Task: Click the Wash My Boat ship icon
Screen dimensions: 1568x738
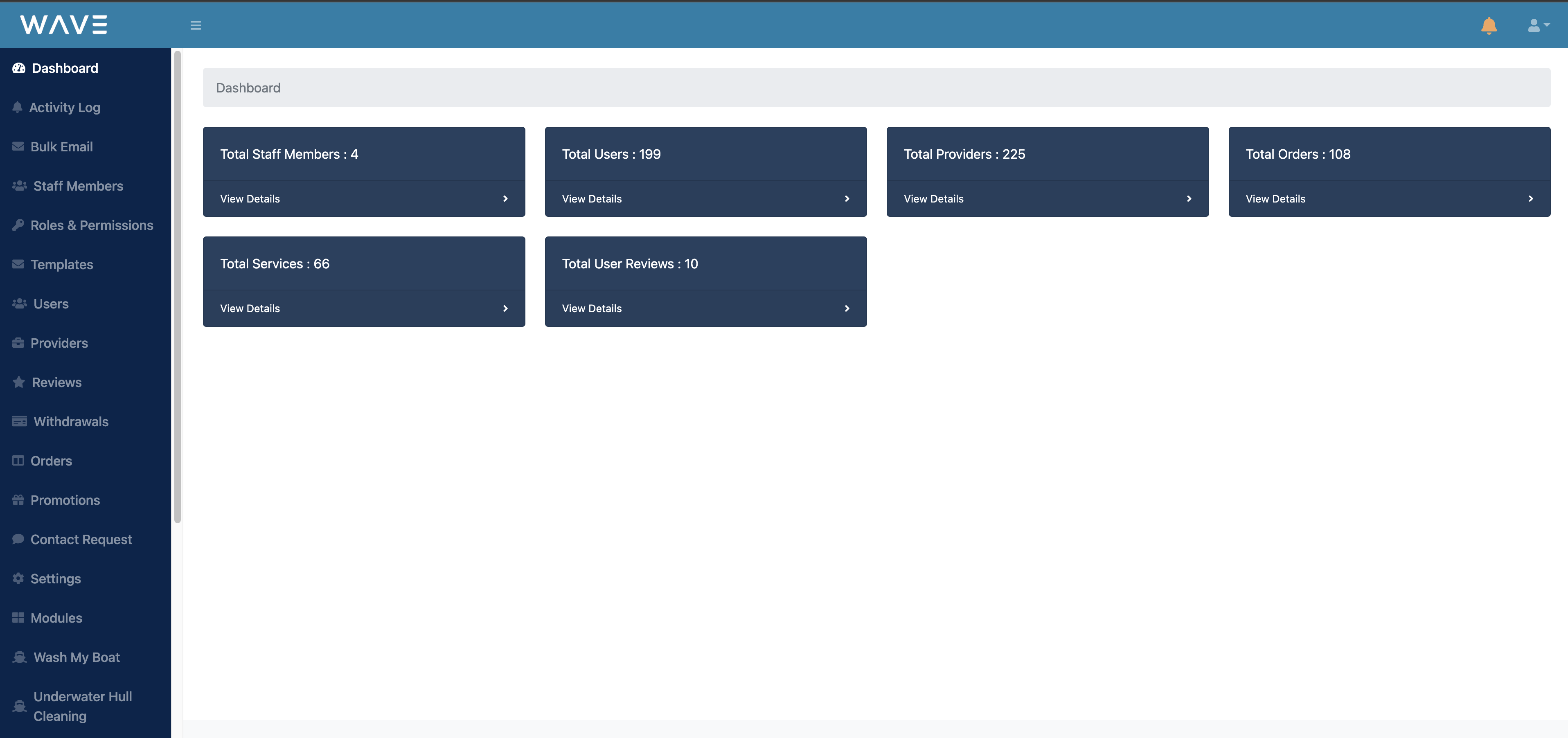Action: click(x=20, y=657)
